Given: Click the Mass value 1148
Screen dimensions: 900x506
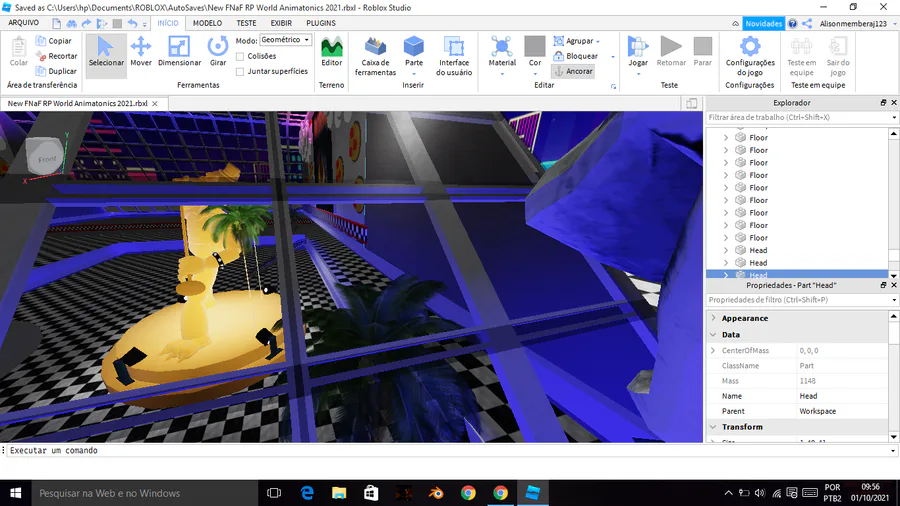Looking at the screenshot, I should pyautogui.click(x=807, y=381).
